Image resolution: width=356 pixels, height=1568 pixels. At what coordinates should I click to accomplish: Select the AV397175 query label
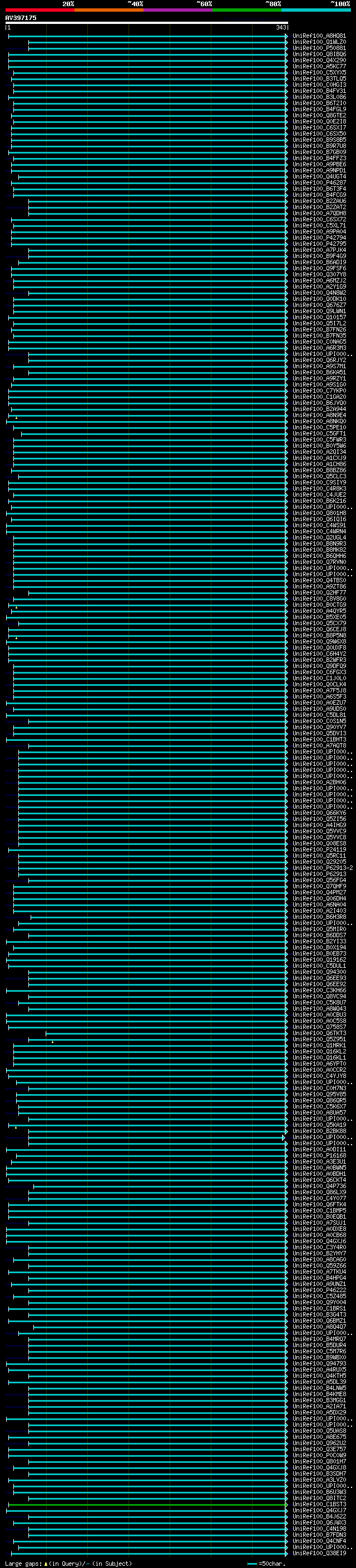coord(21,18)
